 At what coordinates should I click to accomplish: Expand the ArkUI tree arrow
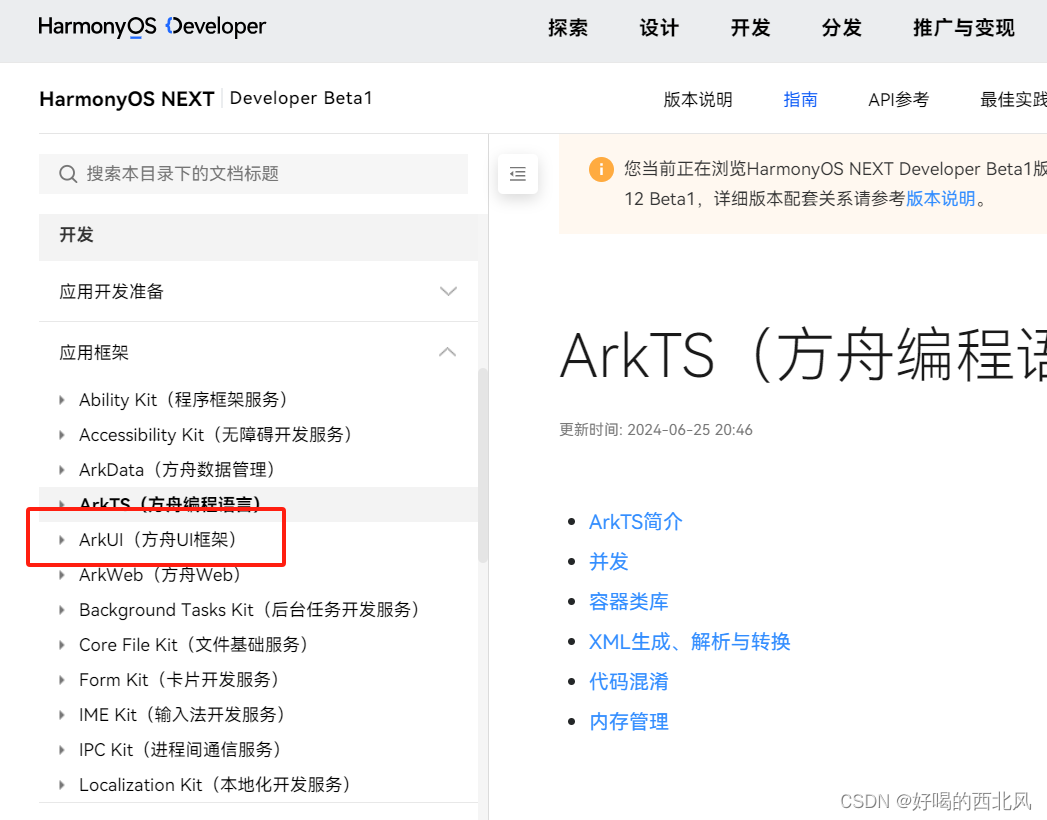[61, 540]
